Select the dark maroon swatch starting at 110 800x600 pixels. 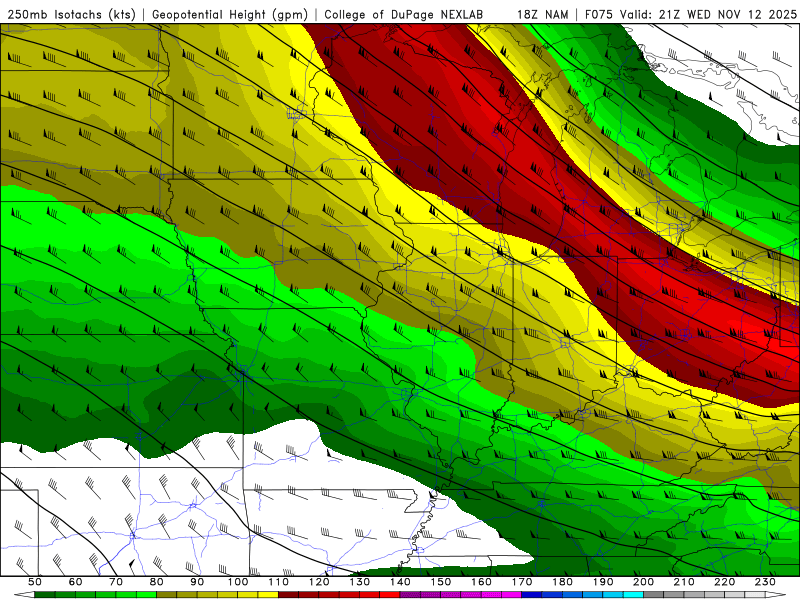pyautogui.click(x=288, y=594)
